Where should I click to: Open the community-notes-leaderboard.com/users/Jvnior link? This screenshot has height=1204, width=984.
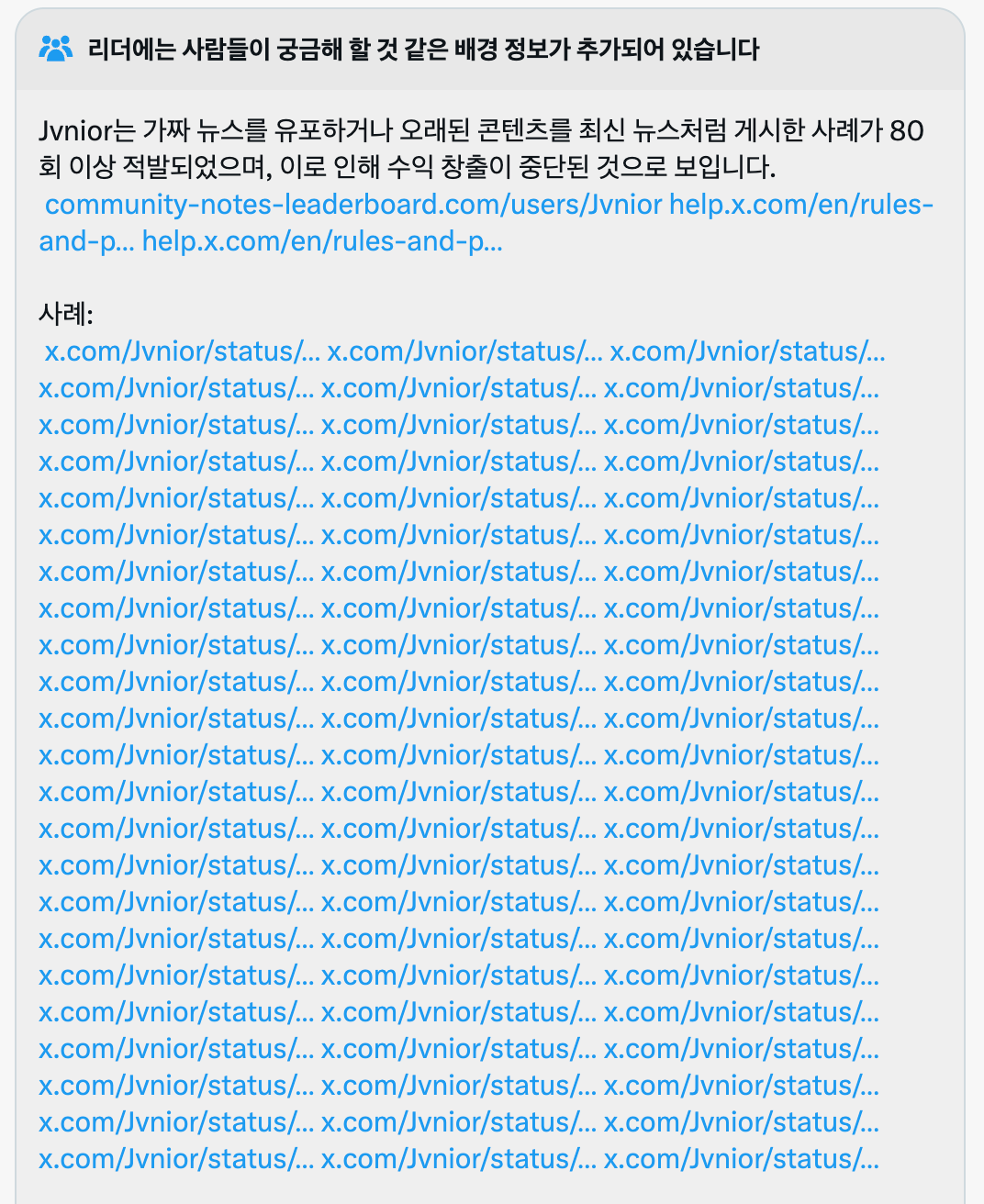coord(353,205)
